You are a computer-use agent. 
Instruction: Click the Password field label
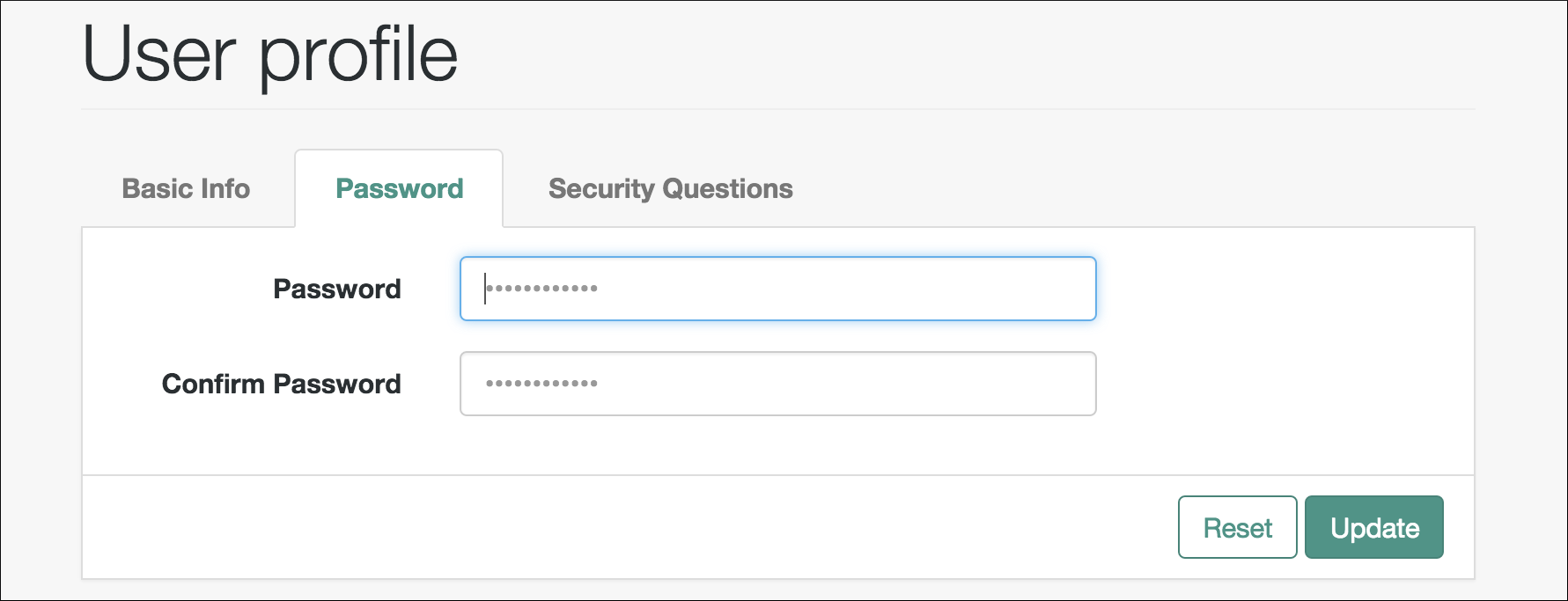[x=338, y=289]
